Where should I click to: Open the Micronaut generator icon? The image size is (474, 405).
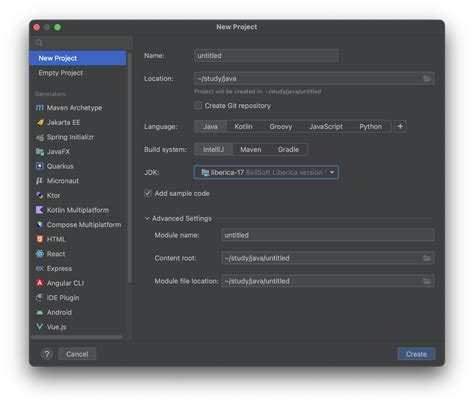40,181
